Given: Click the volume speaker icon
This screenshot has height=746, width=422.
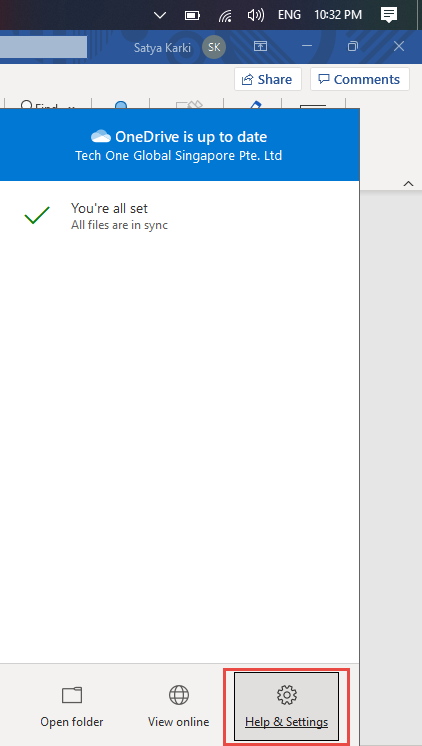Looking at the screenshot, I should point(256,15).
